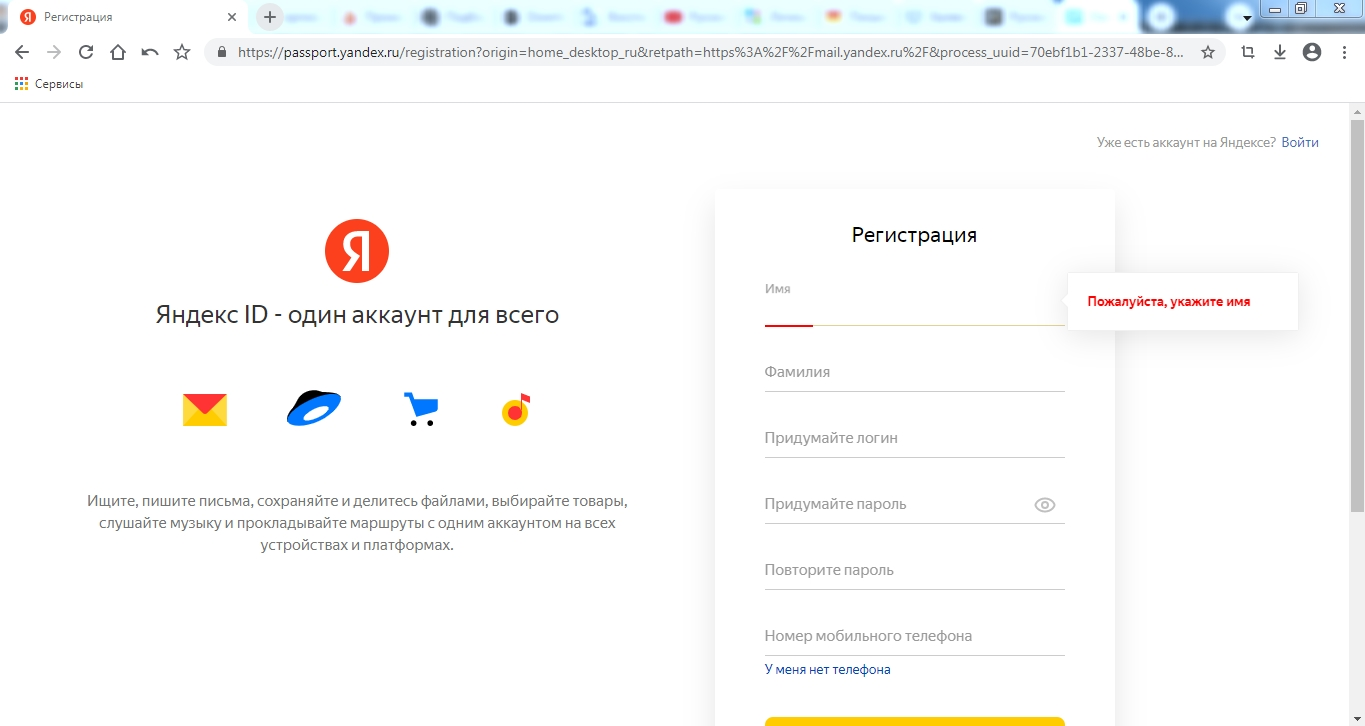The image size is (1365, 726).
Task: Click the Регистрация form heading
Action: (914, 236)
